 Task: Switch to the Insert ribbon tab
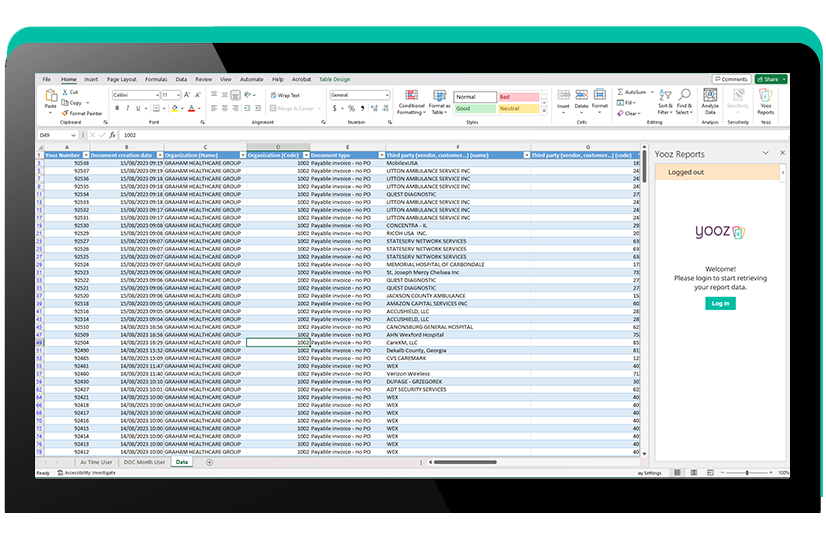pos(91,80)
